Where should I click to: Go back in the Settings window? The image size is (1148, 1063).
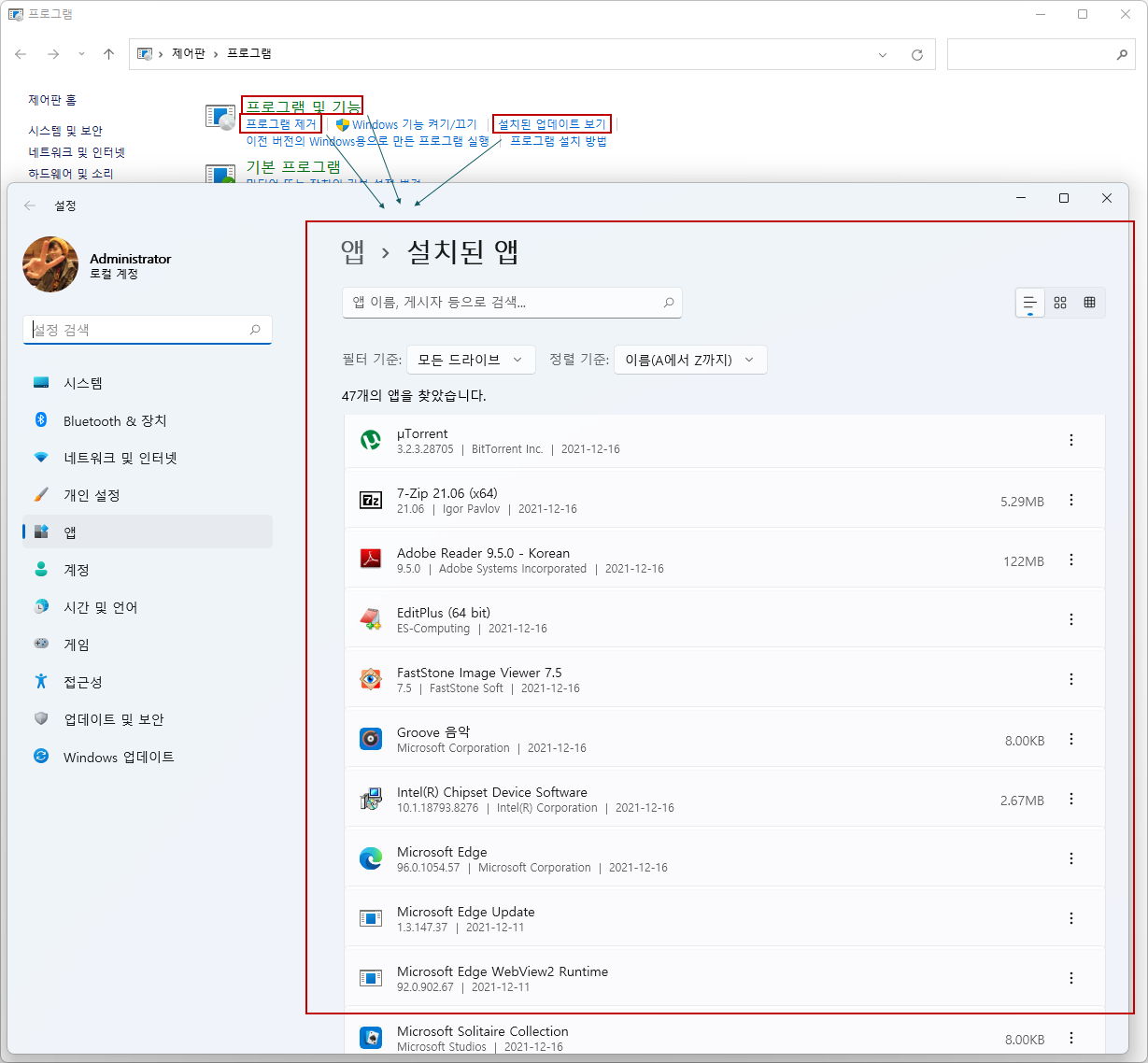30,206
